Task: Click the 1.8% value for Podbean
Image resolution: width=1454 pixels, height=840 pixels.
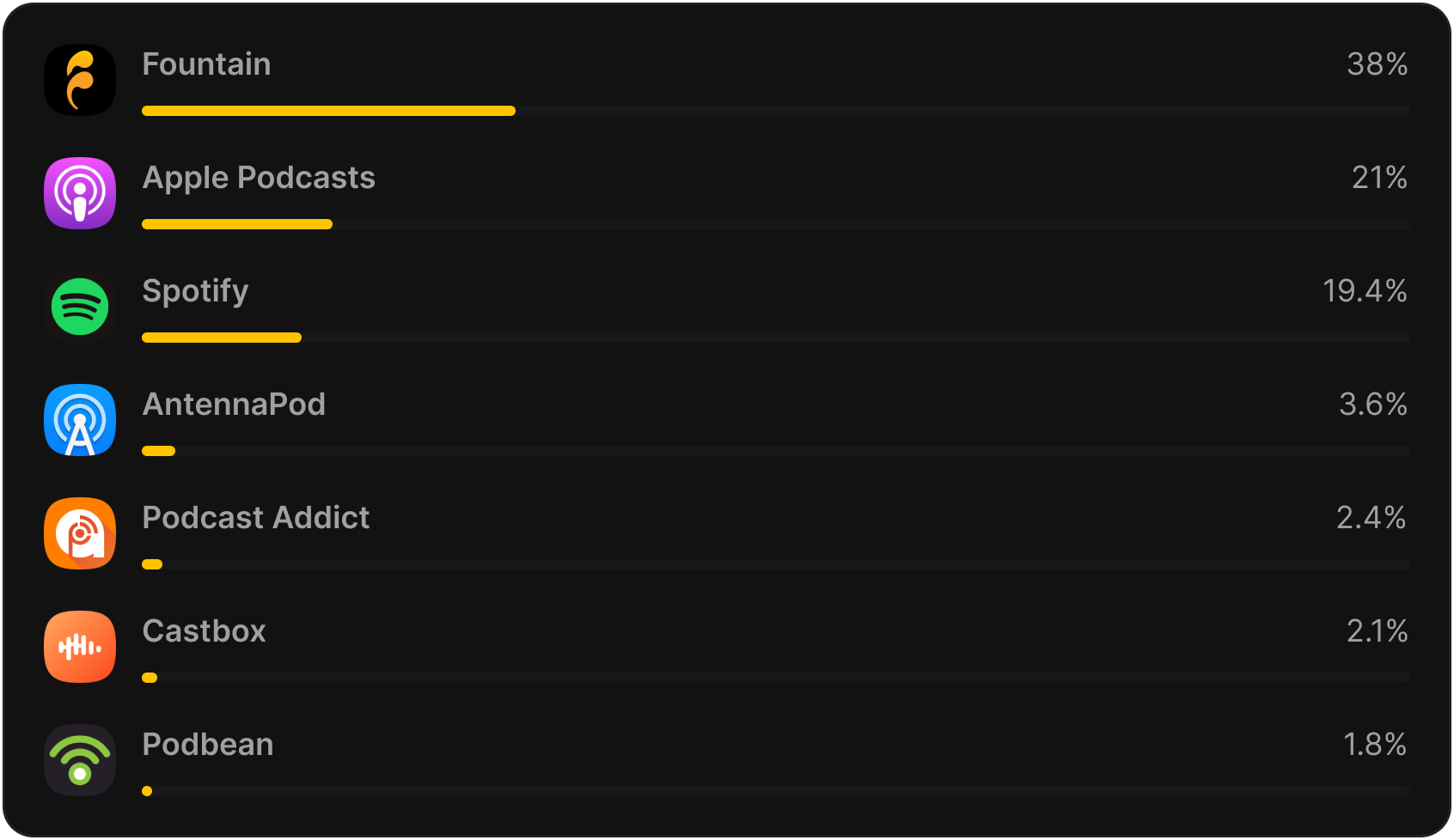Action: pyautogui.click(x=1375, y=745)
